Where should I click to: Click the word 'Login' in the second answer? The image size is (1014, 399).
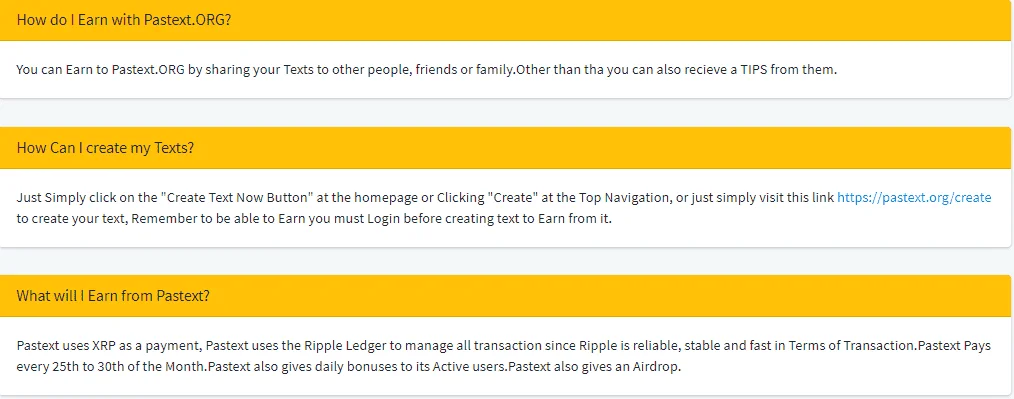(384, 219)
